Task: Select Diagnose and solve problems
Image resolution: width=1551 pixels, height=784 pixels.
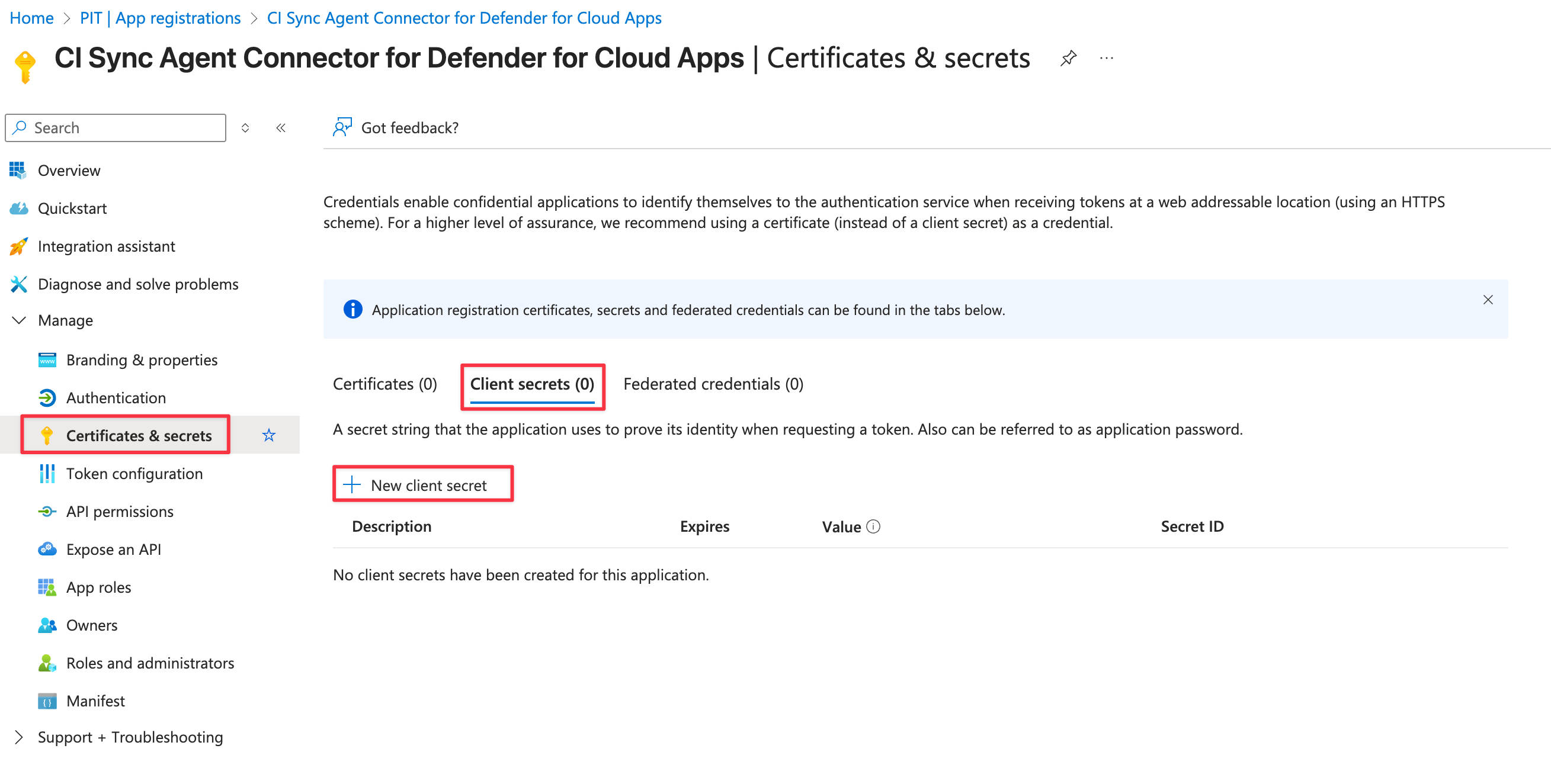Action: click(x=138, y=284)
